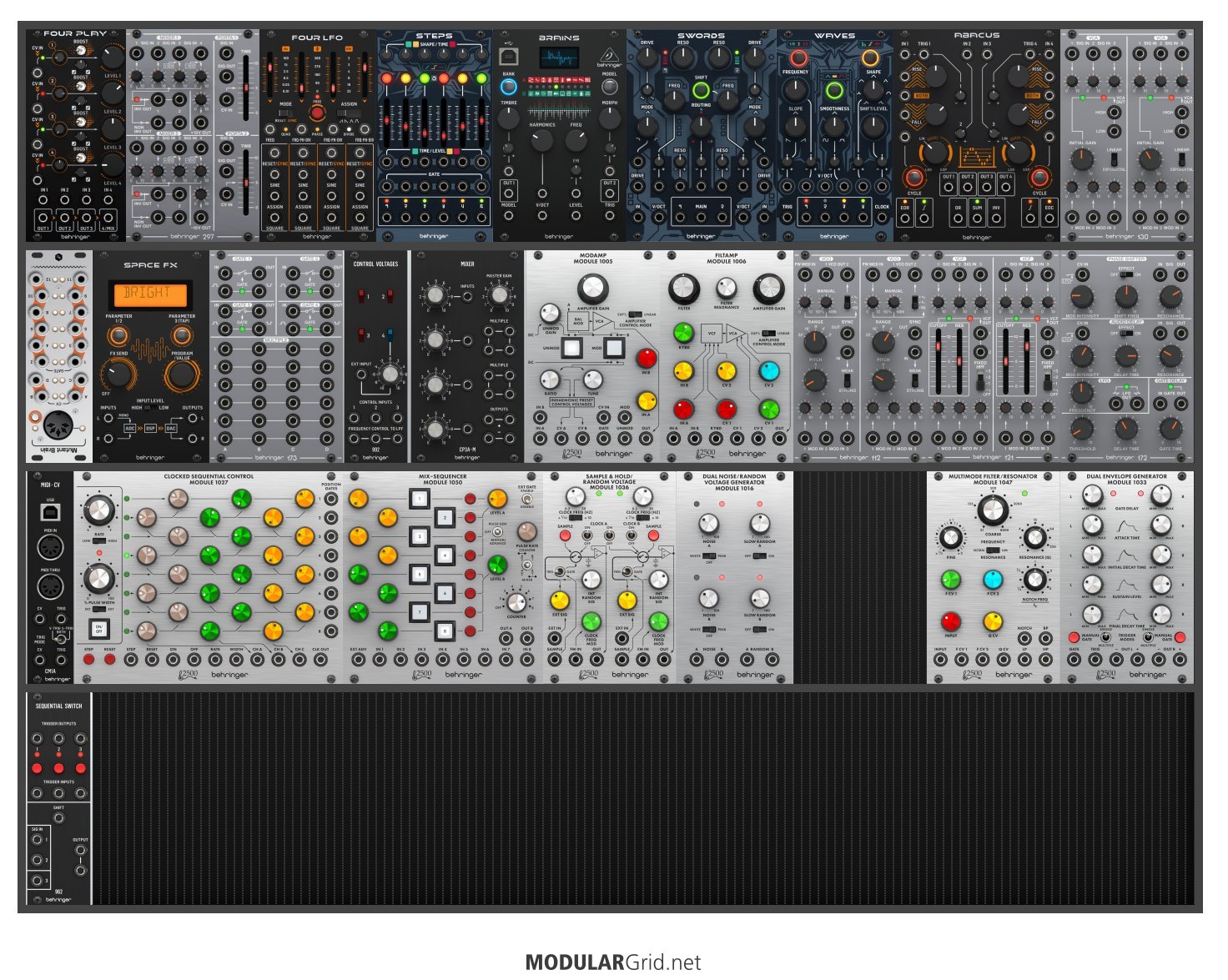Click the MIDI DIN socket on Mutant Brain

point(58,425)
